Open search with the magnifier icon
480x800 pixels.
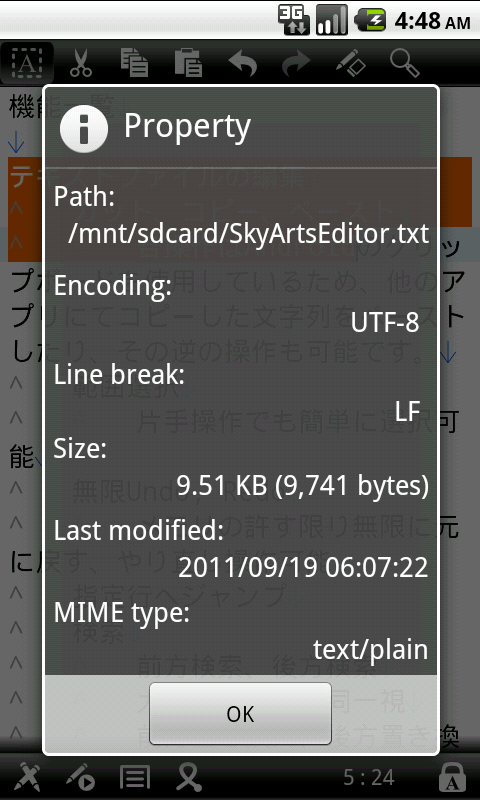(405, 63)
